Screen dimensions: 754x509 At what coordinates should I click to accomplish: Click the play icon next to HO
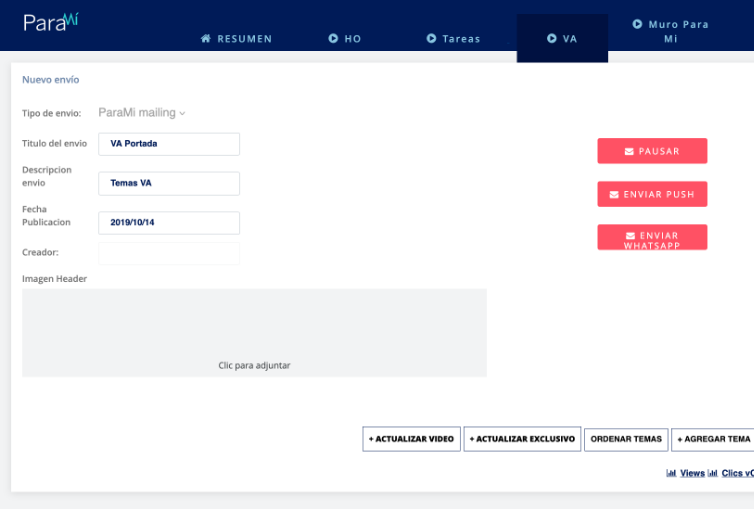click(333, 39)
